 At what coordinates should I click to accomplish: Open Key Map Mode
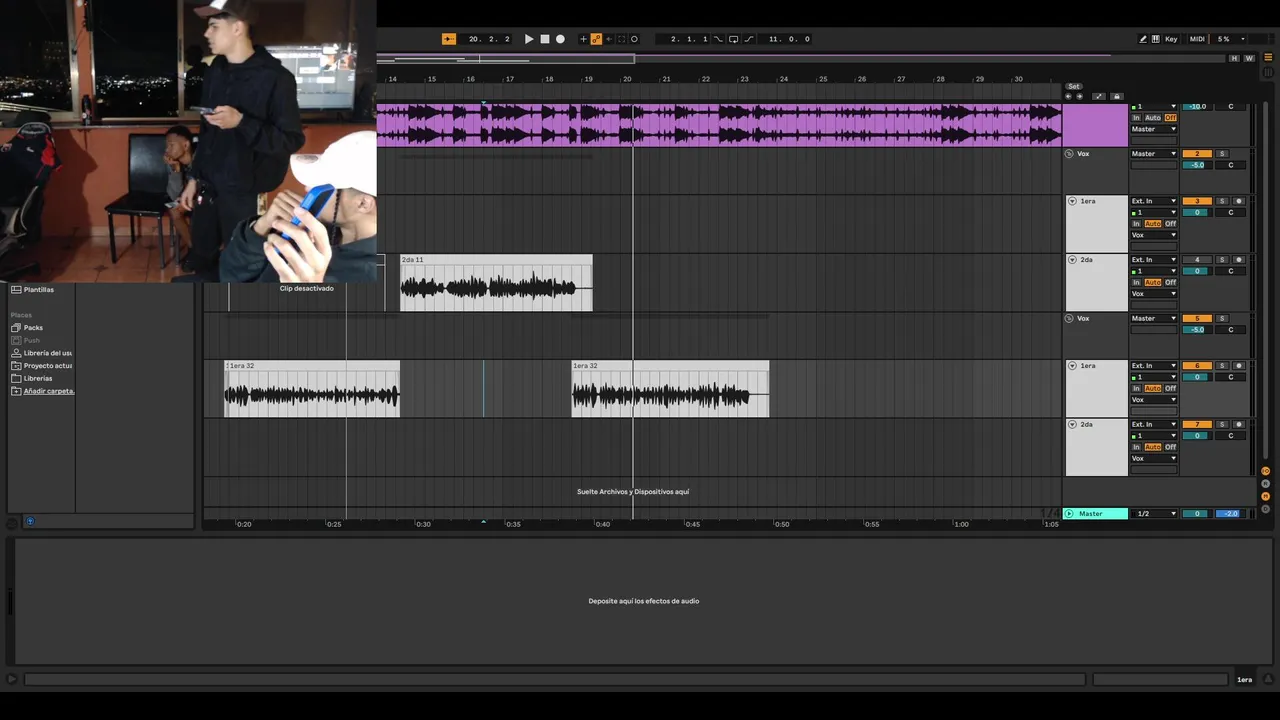pos(1171,39)
